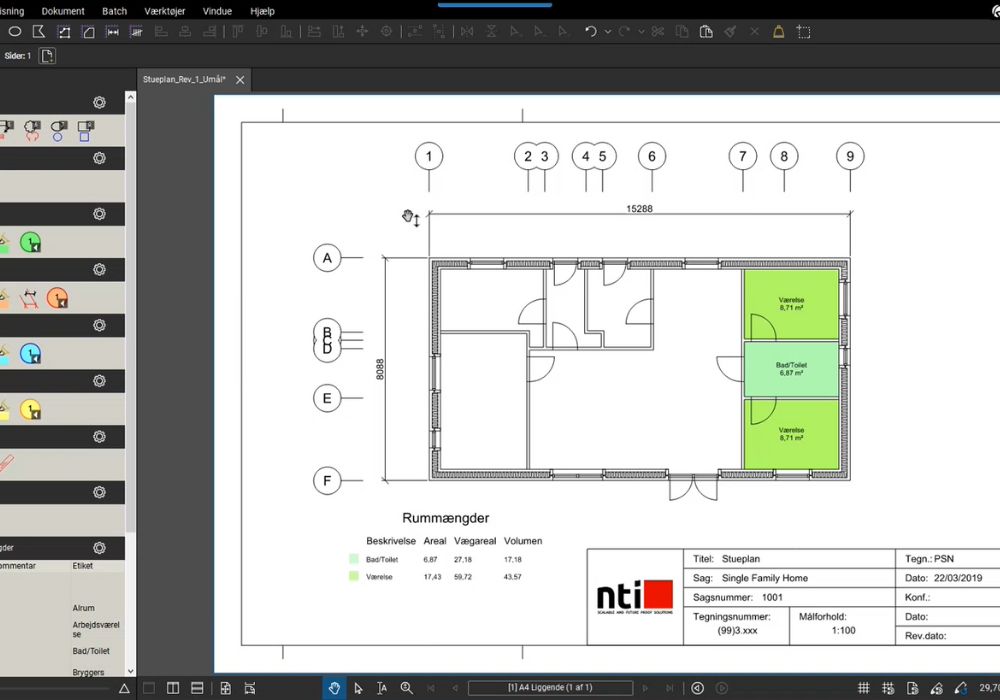Activate the Select arrow tool
This screenshot has height=700, width=1000.
(x=358, y=688)
